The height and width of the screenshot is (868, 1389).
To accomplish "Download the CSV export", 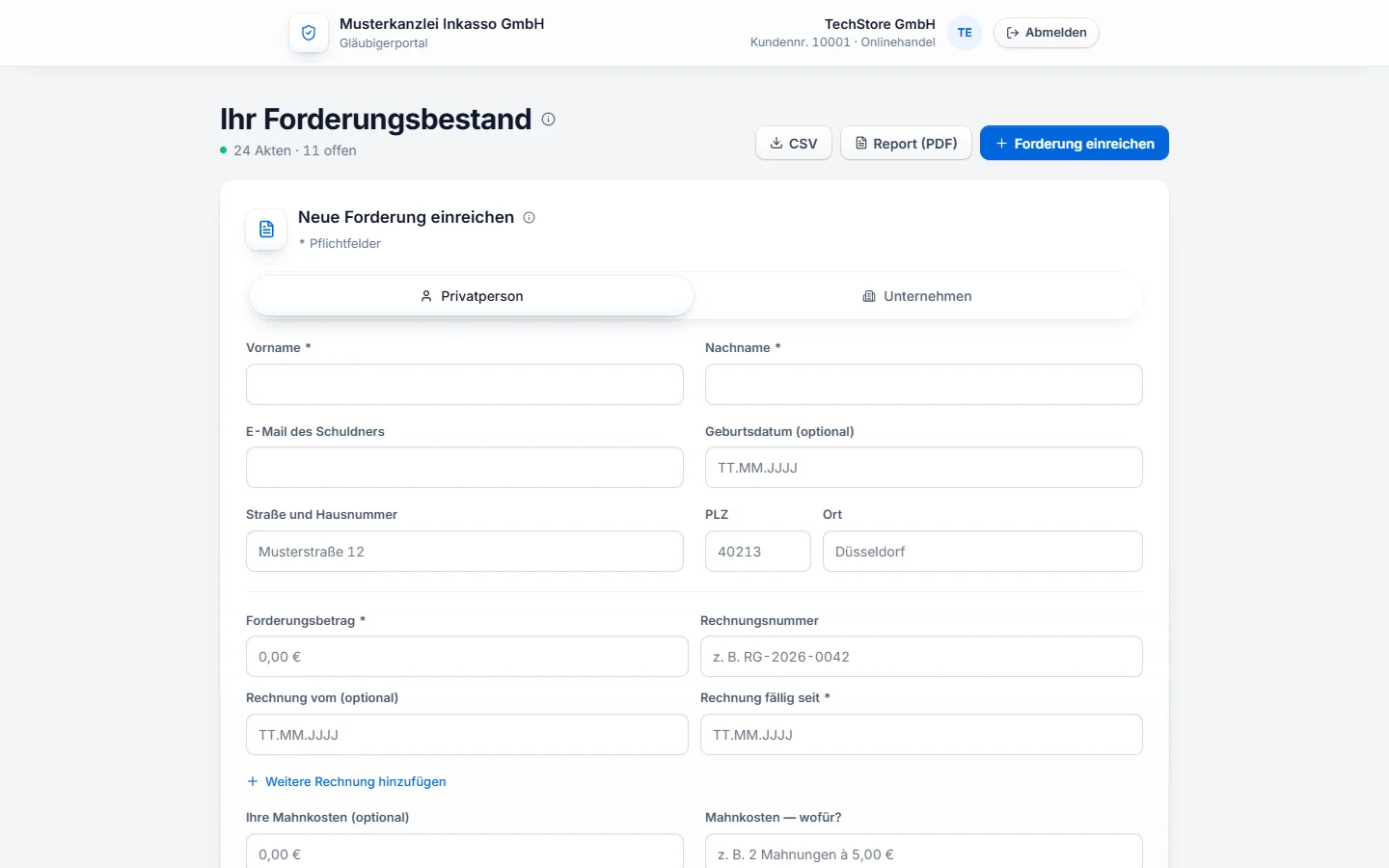I will 793,144.
